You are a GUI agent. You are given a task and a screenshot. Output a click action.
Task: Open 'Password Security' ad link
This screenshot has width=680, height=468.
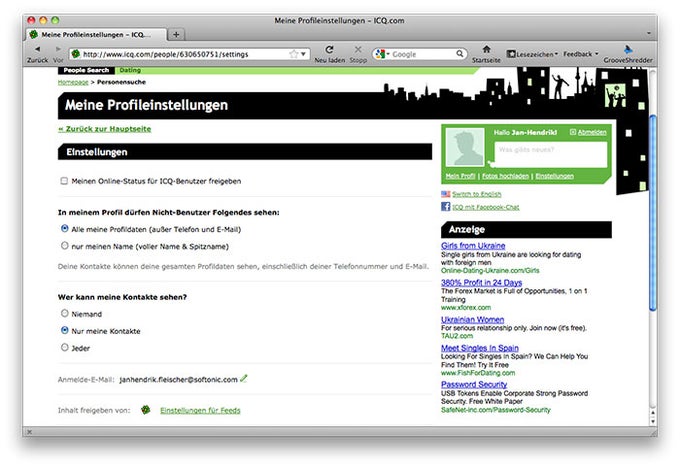(x=474, y=384)
